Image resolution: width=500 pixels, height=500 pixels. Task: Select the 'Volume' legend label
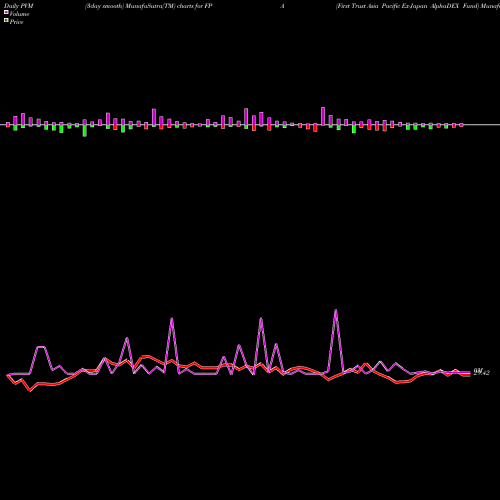19,14
